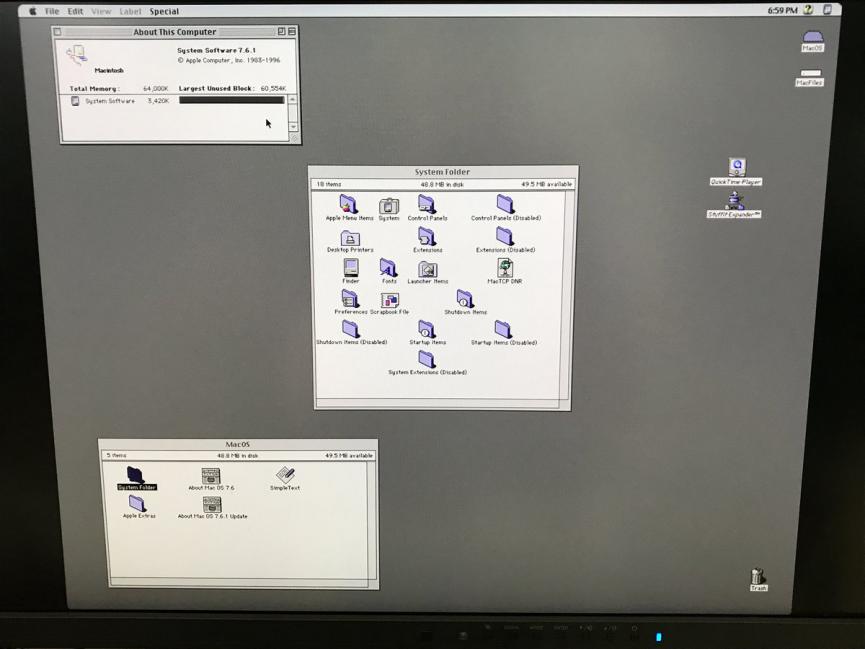
Task: Click the Help balloon menu icon
Action: [807, 10]
